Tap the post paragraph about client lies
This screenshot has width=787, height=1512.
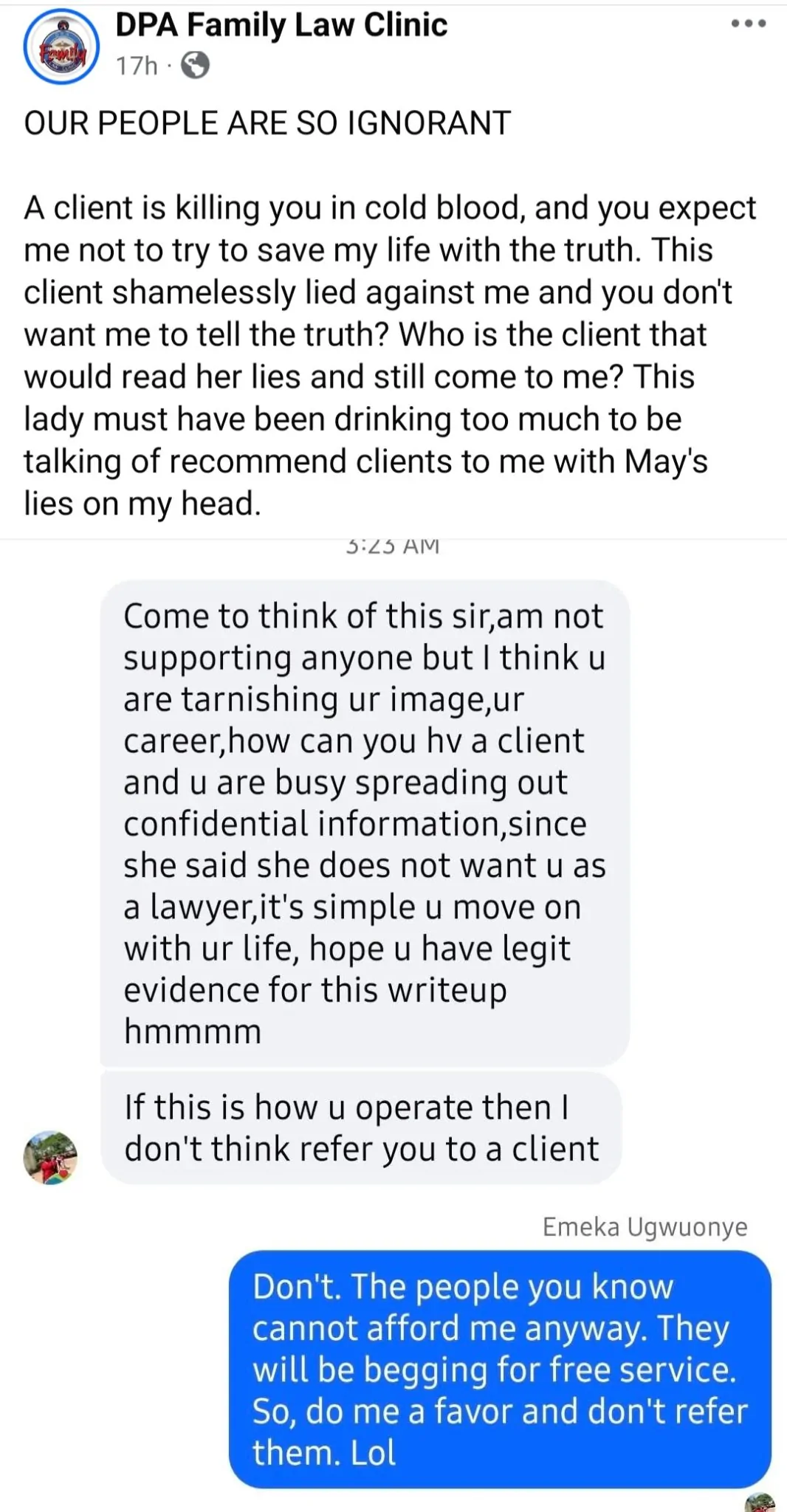pos(390,355)
